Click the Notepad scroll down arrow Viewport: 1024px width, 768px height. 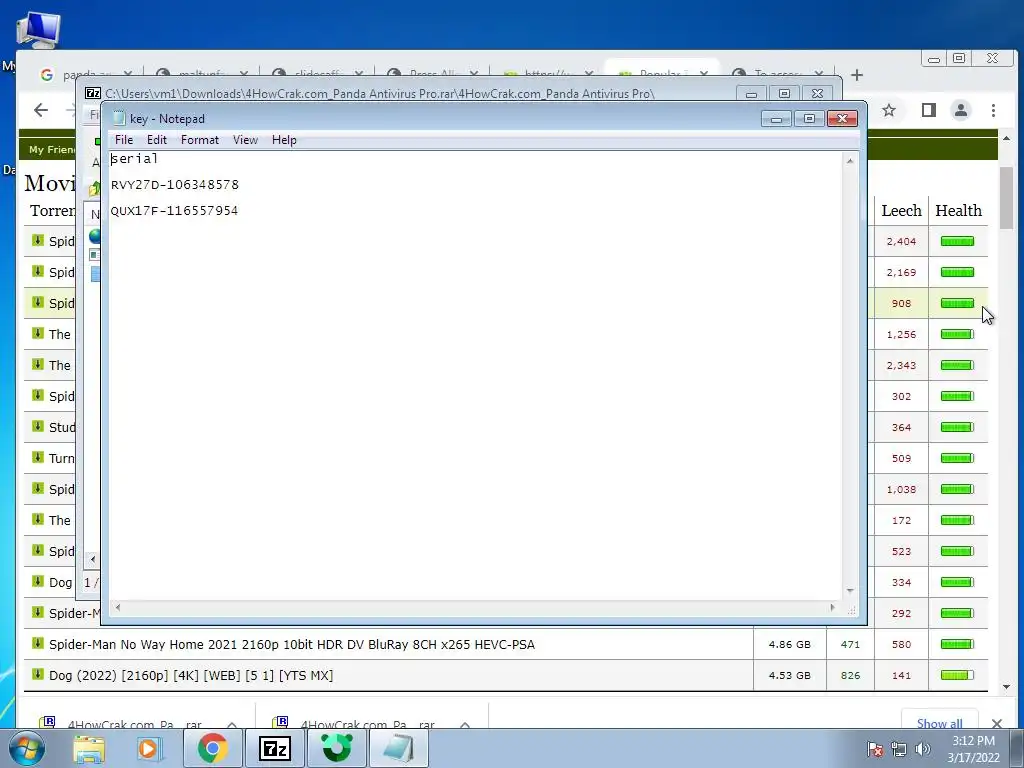click(850, 590)
